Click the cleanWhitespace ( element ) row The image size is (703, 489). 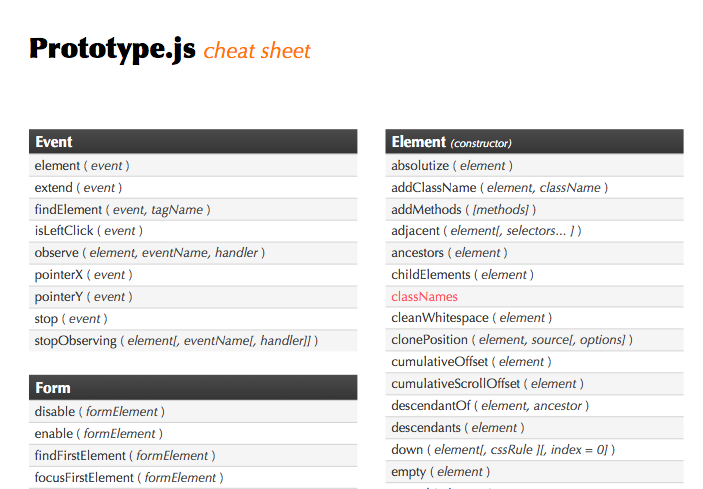tap(534, 318)
